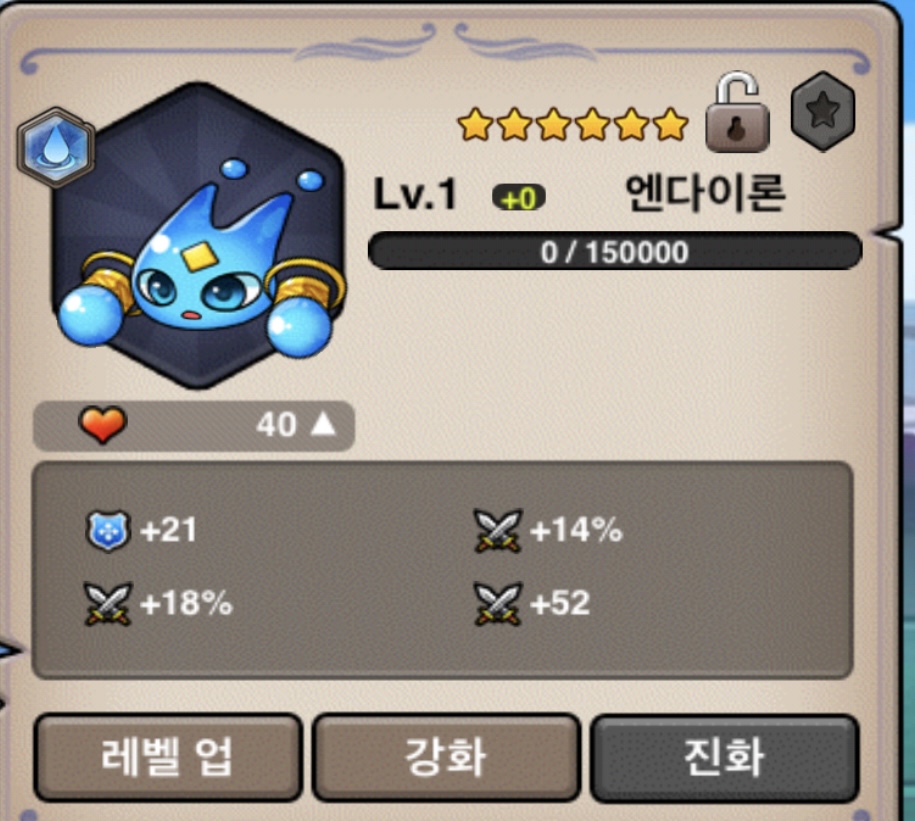Click the gray stat bonuses panel
This screenshot has height=821, width=915.
pyautogui.click(x=443, y=570)
